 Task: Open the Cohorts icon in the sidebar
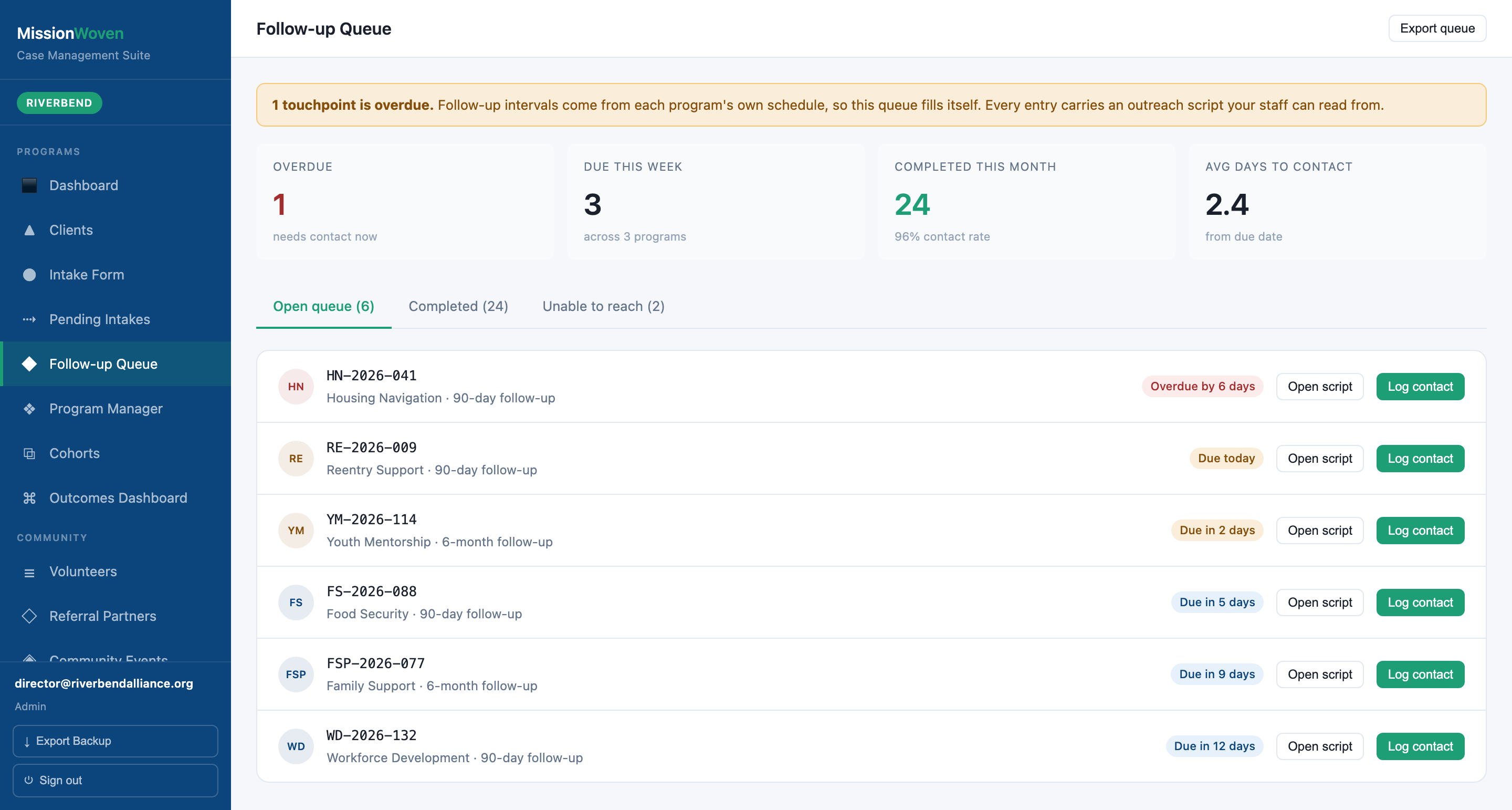(x=29, y=453)
